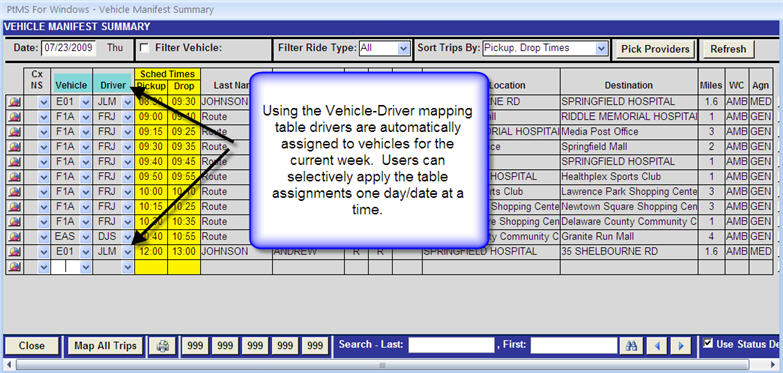Click row icon on the blank last row
Image resolution: width=783 pixels, height=373 pixels.
(14, 267)
